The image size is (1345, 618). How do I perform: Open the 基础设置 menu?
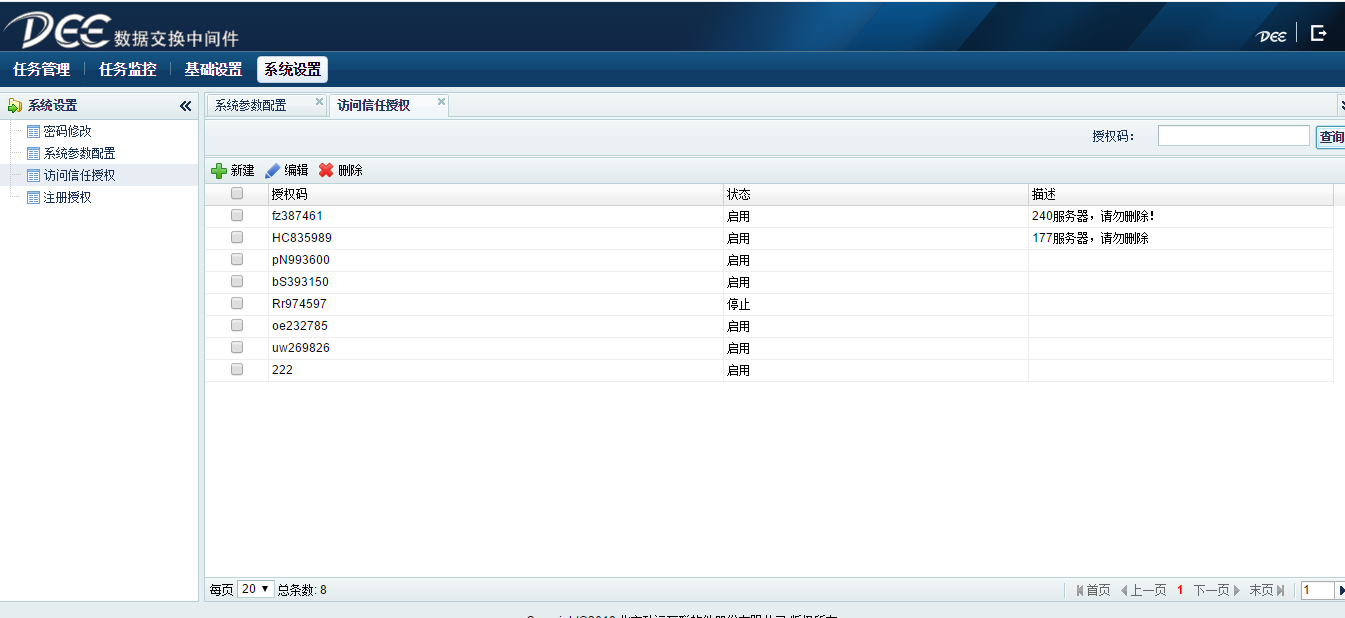(x=213, y=70)
